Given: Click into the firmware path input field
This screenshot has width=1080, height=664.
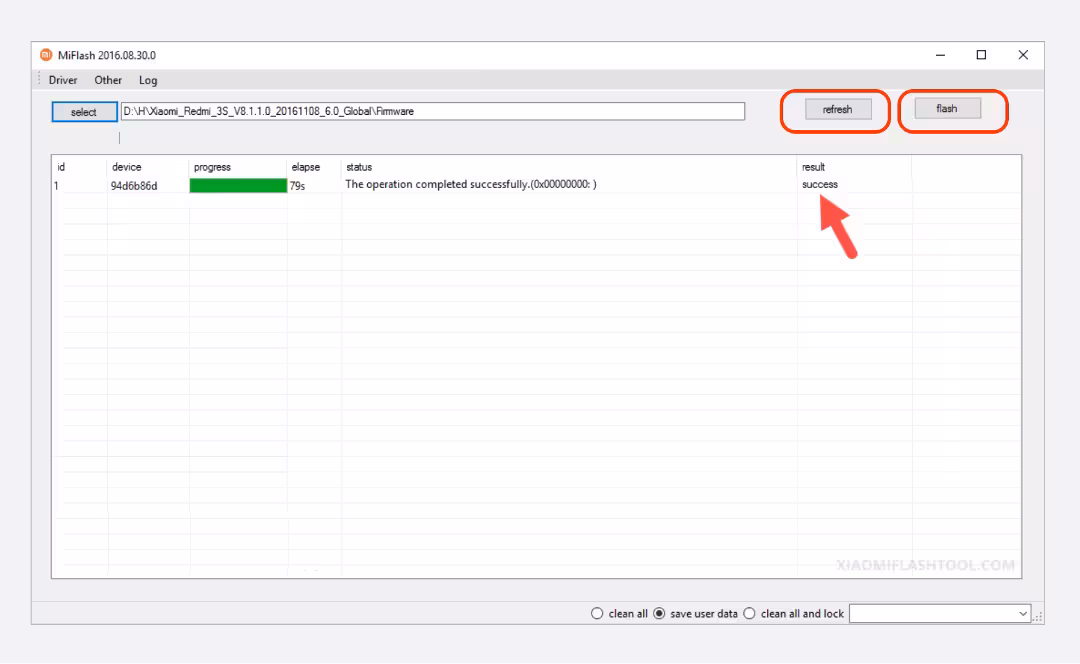Looking at the screenshot, I should coord(433,111).
